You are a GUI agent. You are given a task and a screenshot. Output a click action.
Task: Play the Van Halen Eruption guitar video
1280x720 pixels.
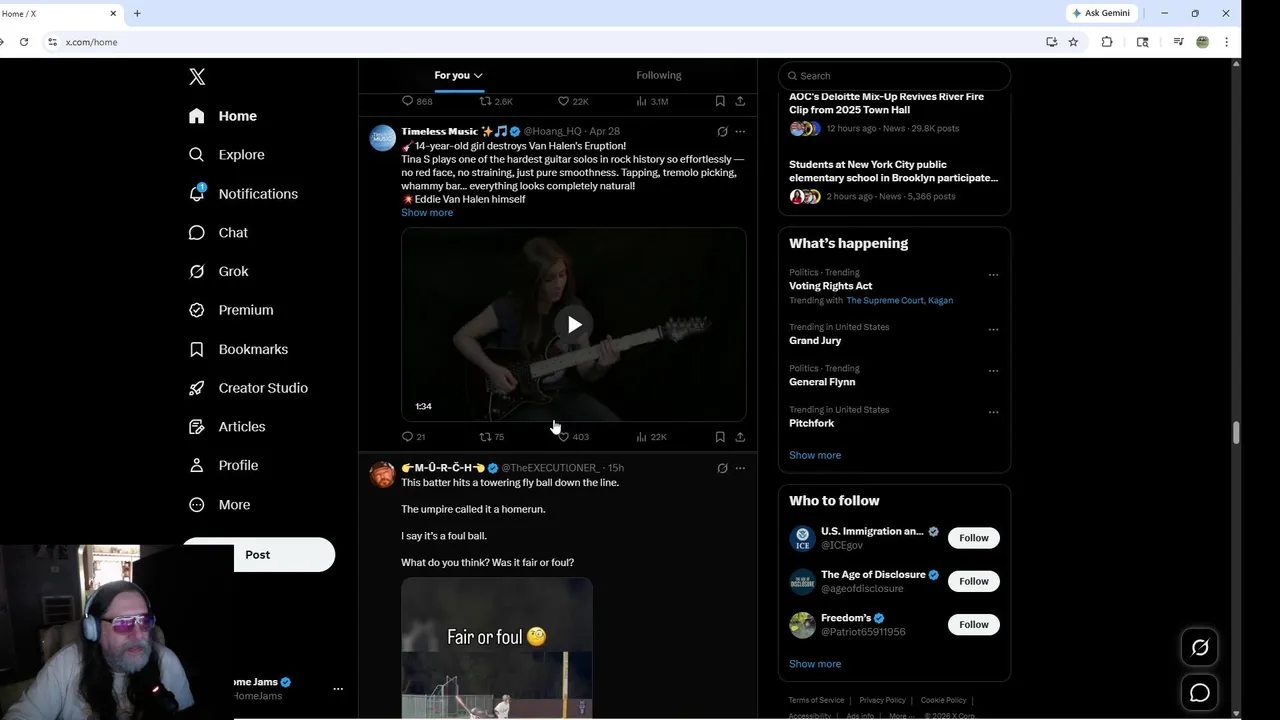pyautogui.click(x=574, y=325)
